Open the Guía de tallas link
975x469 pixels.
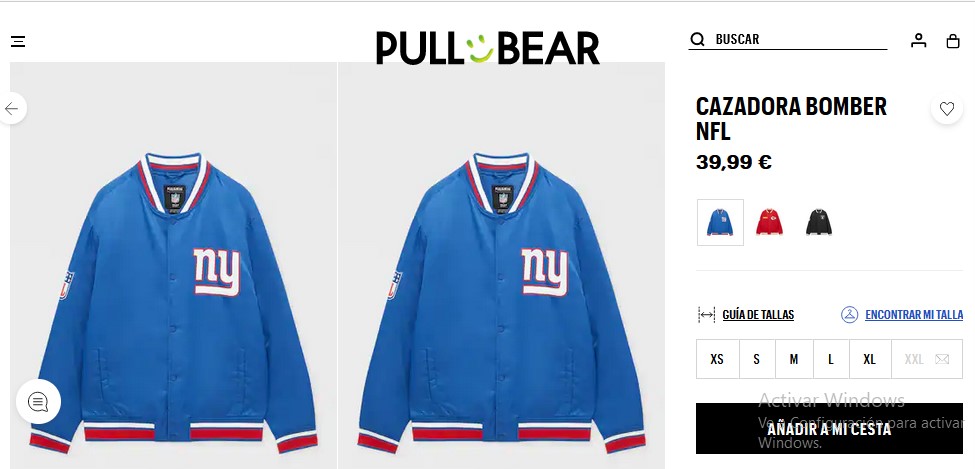coord(758,315)
